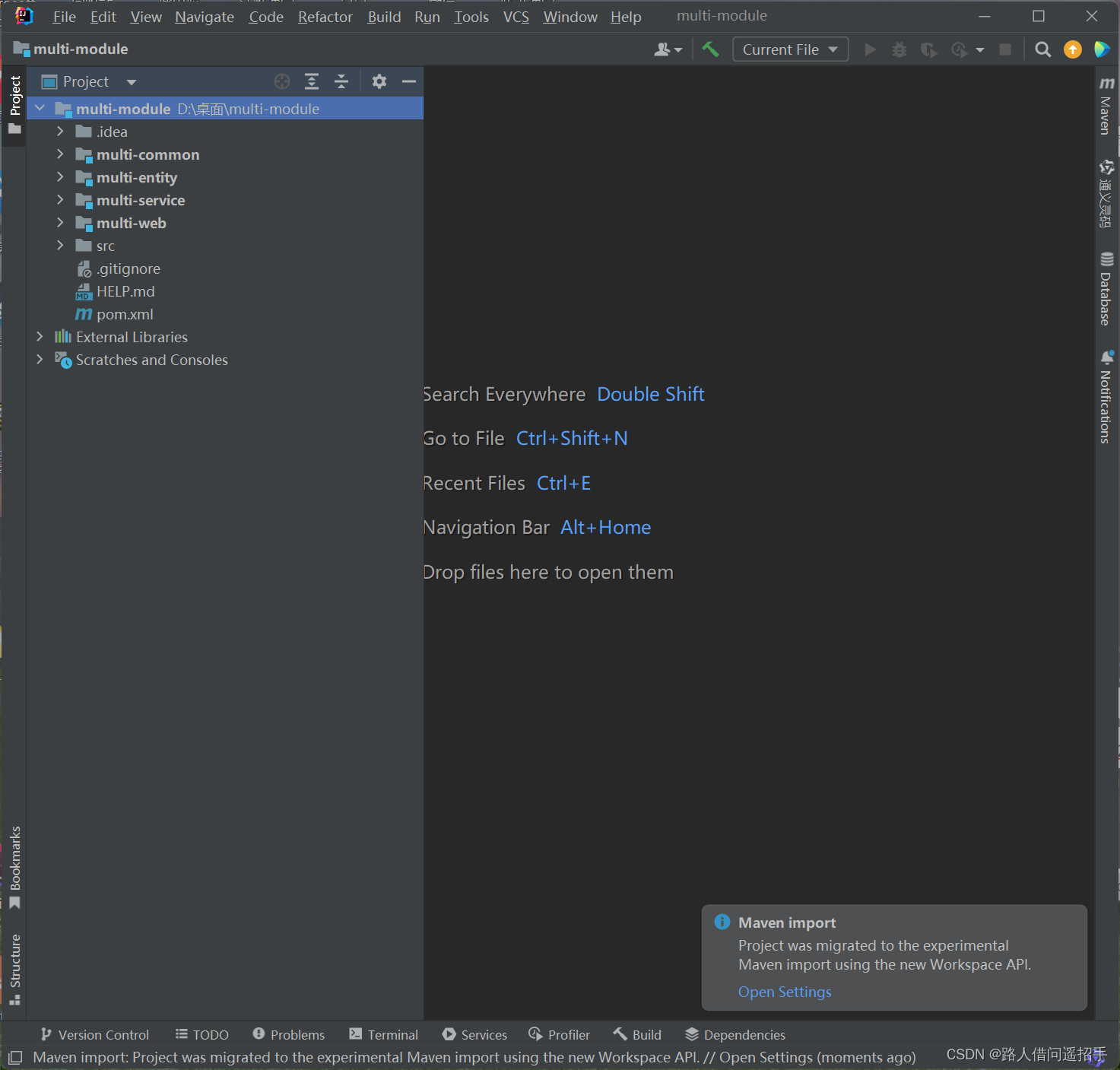Expand the multi-service module
This screenshot has width=1120, height=1070.
coord(60,199)
